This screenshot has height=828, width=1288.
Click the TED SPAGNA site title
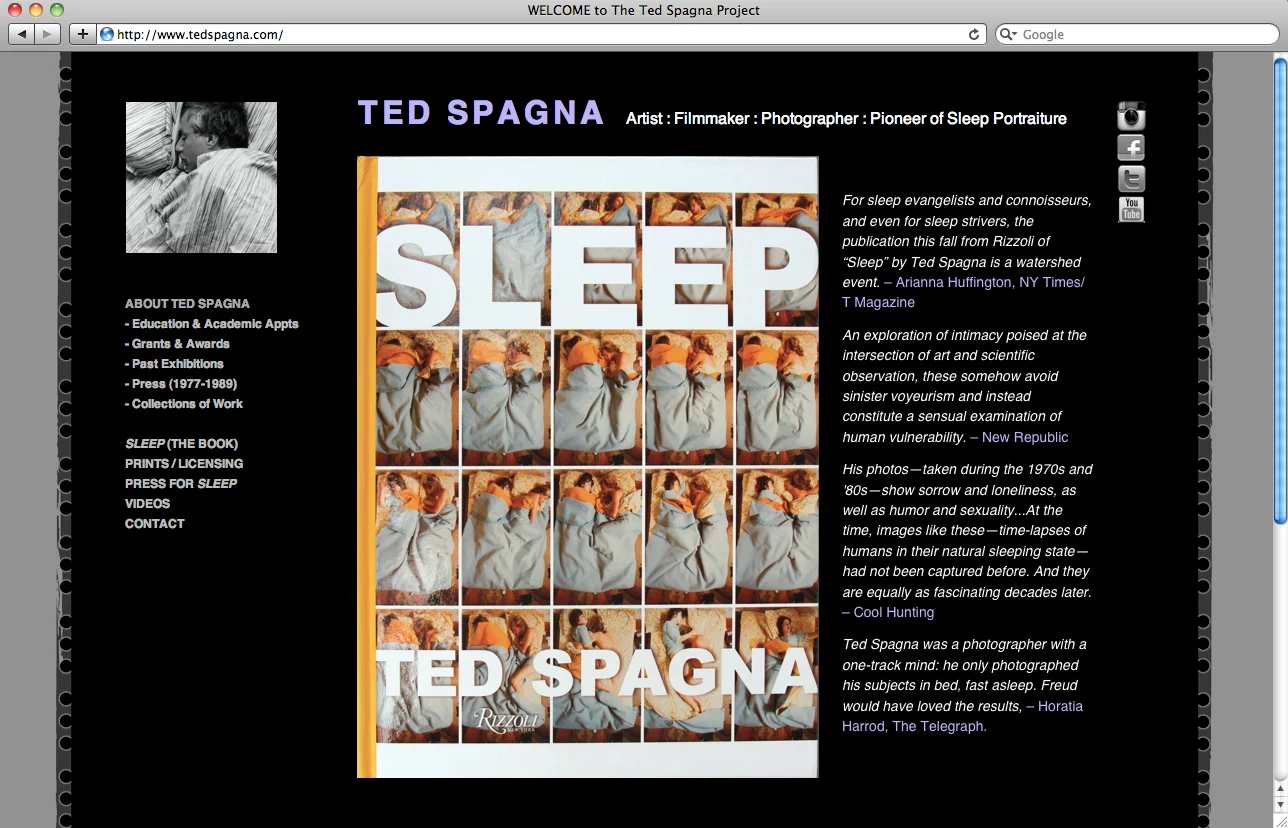pos(481,112)
